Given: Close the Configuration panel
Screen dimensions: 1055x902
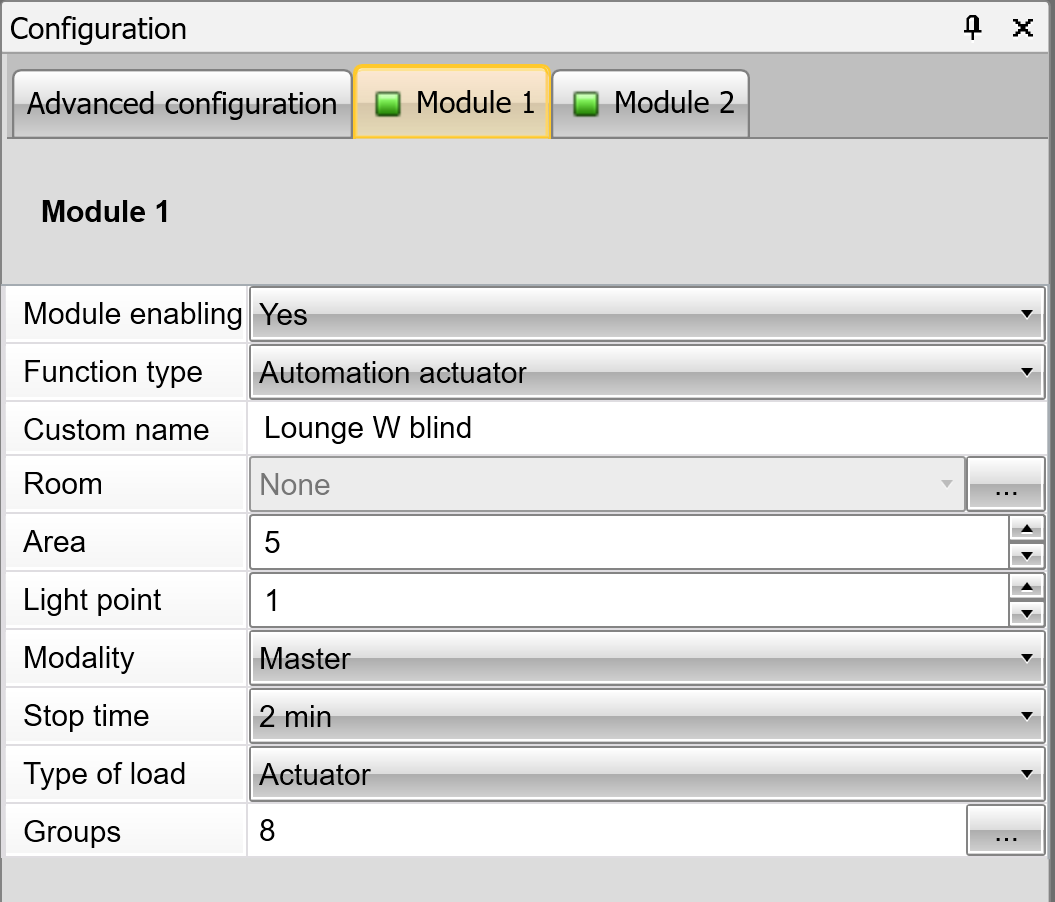Looking at the screenshot, I should pos(1022,28).
